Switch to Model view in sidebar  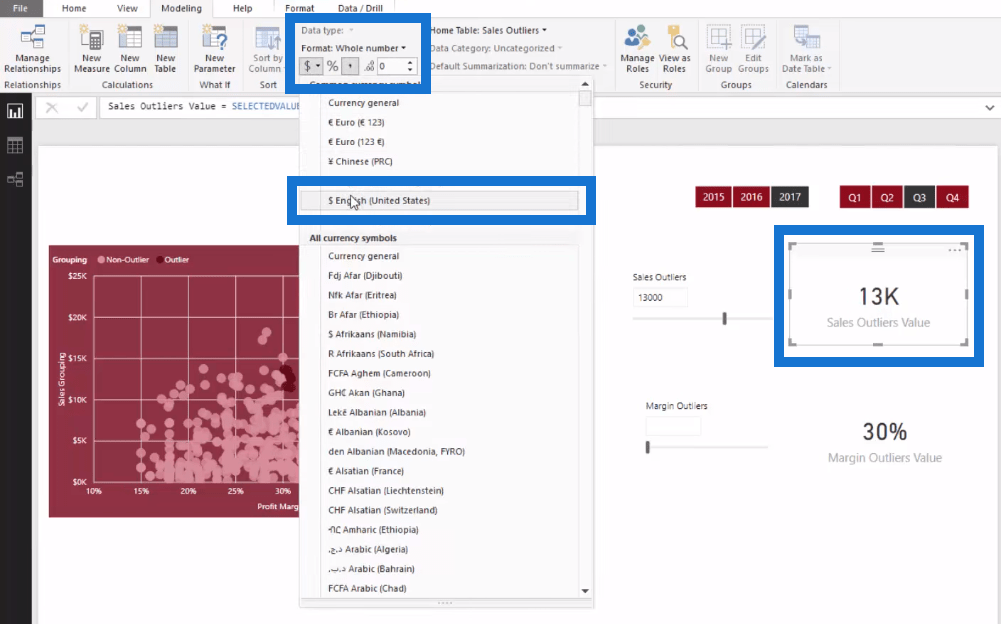[x=15, y=179]
